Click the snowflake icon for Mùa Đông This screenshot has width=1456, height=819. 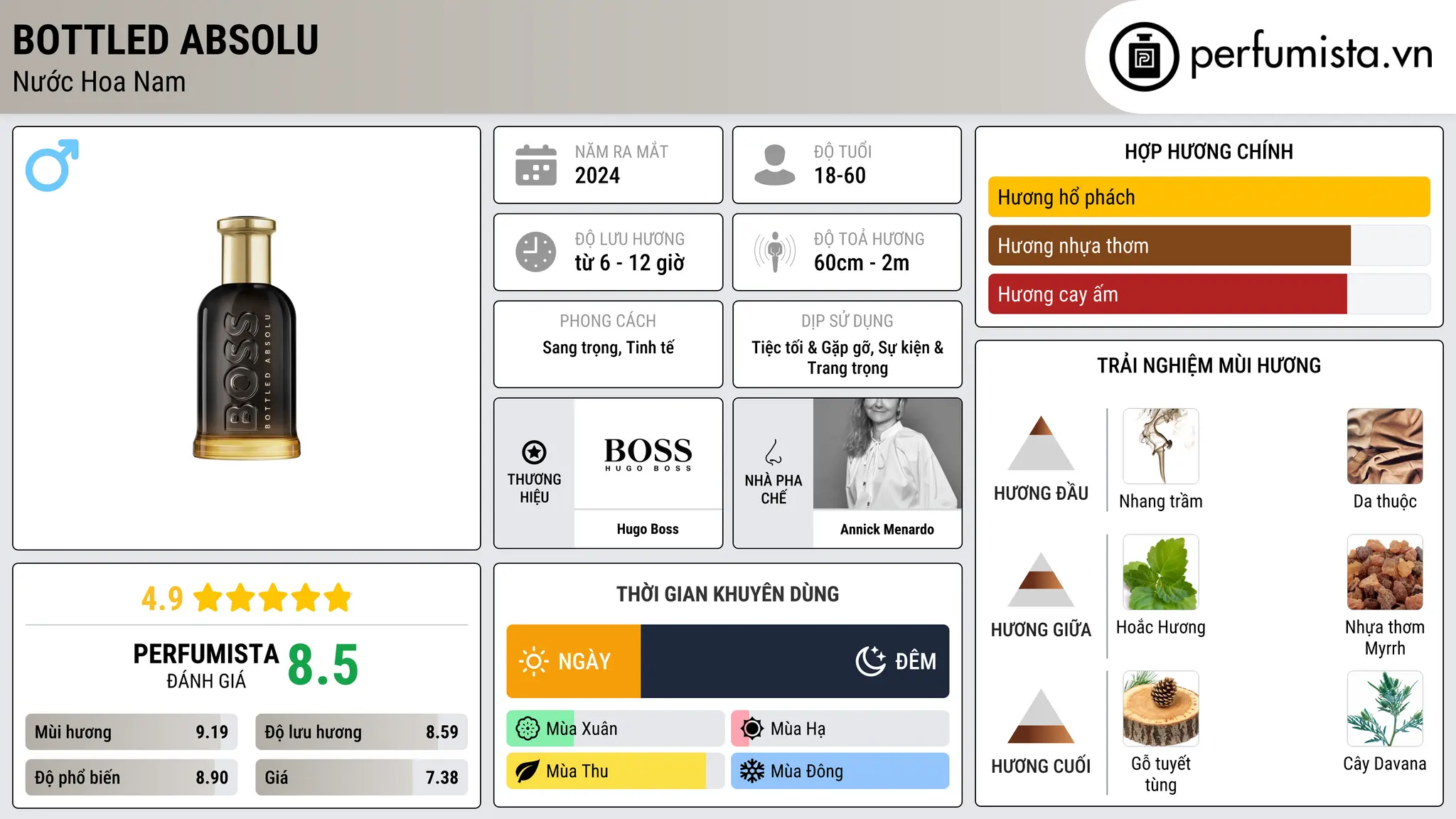[x=752, y=771]
